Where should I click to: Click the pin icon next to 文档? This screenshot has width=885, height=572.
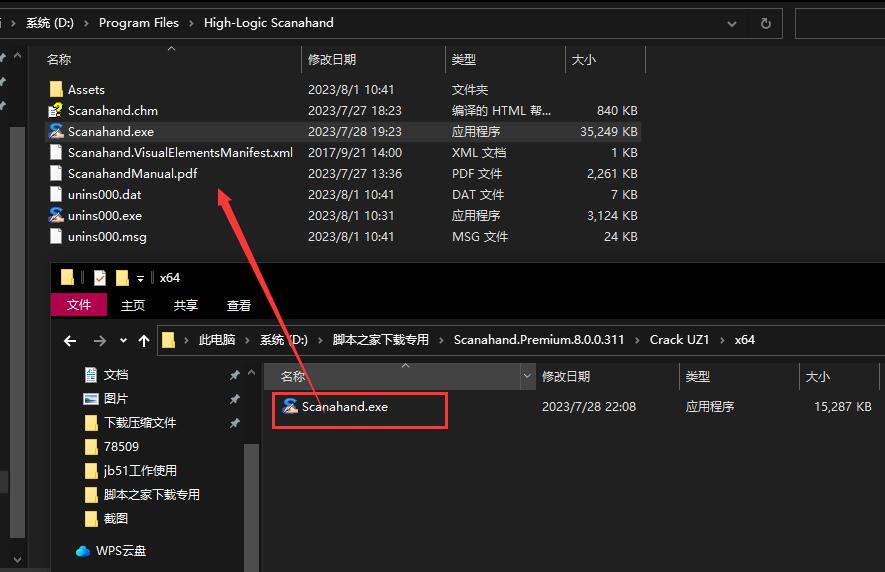pyautogui.click(x=235, y=375)
